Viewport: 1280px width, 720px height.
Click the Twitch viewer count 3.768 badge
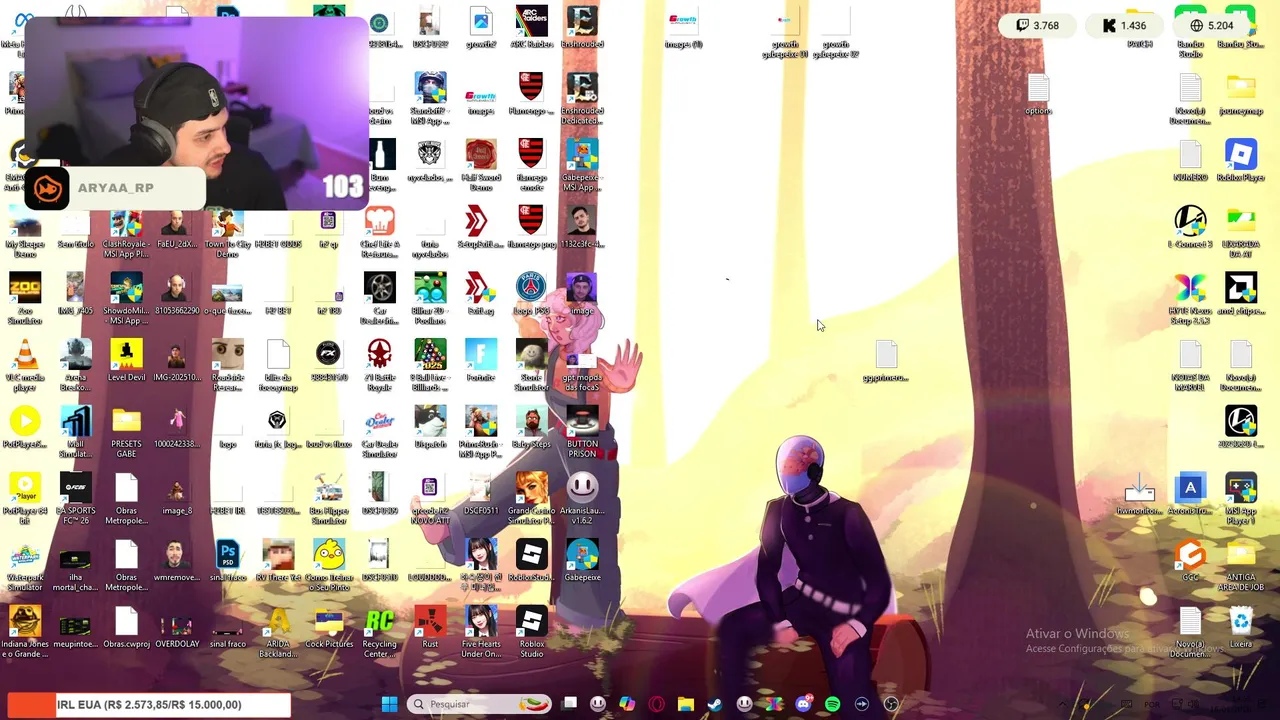[1037, 25]
